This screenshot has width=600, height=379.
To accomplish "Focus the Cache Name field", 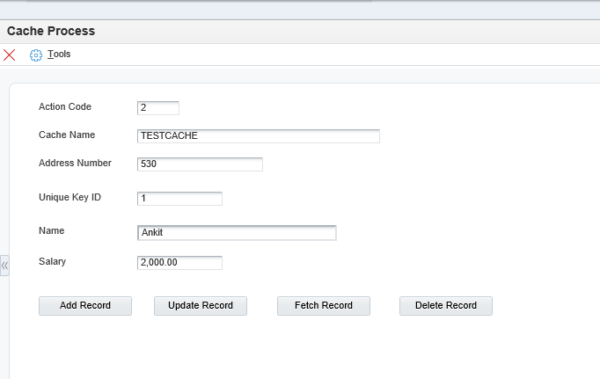I will click(258, 136).
